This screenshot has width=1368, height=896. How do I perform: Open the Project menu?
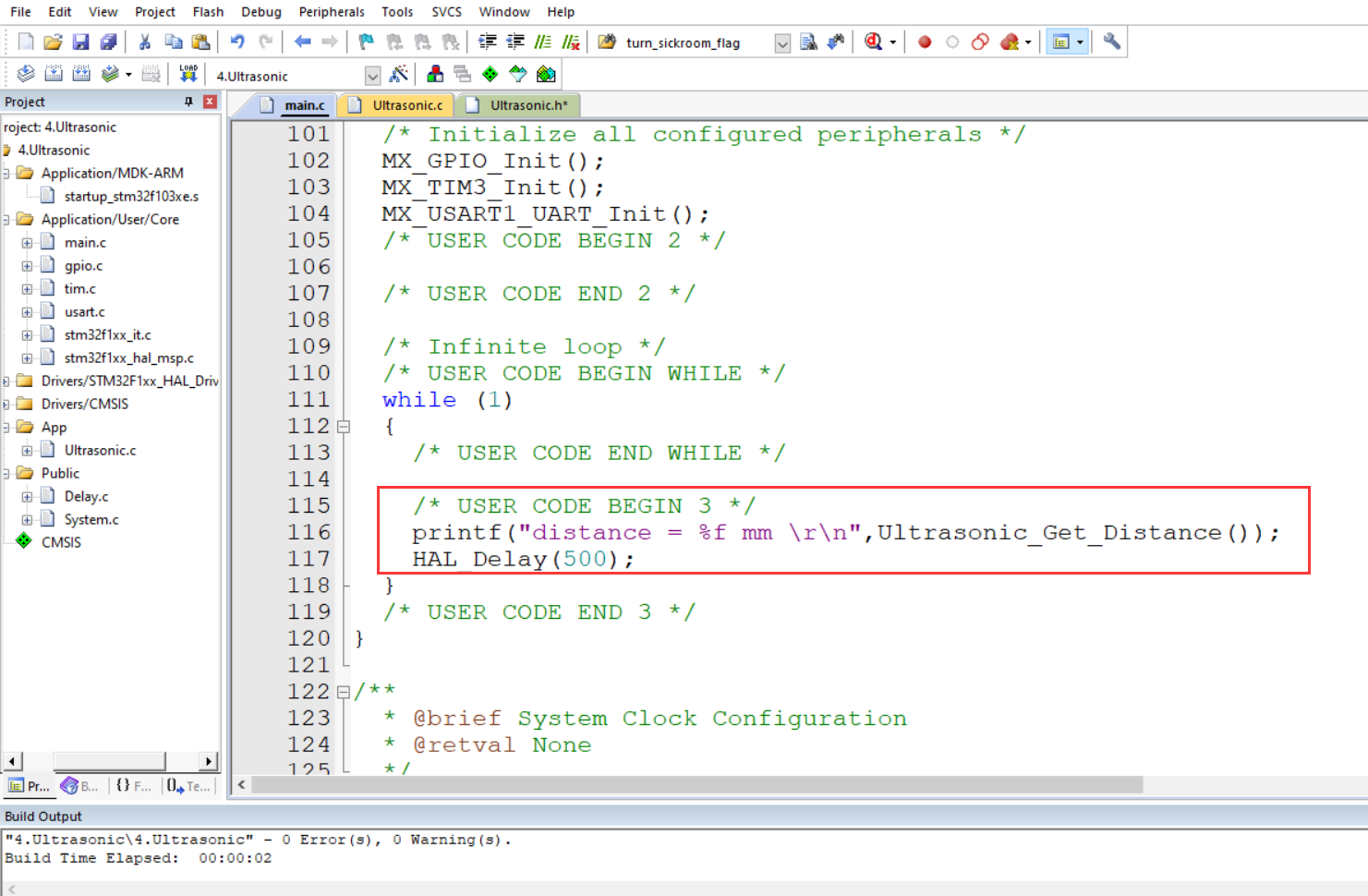(155, 12)
